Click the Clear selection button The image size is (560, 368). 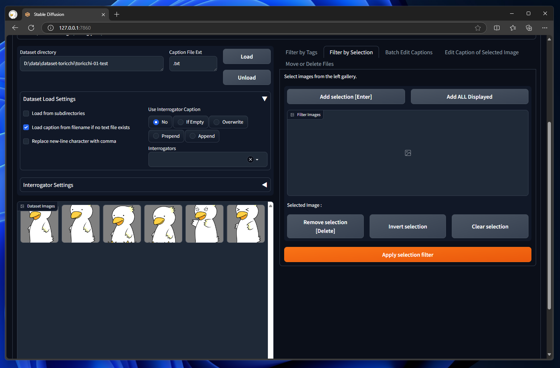(490, 226)
